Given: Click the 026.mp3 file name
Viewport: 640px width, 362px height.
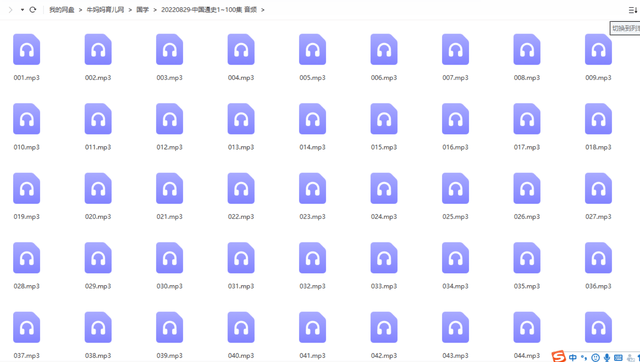Looking at the screenshot, I should 527,217.
